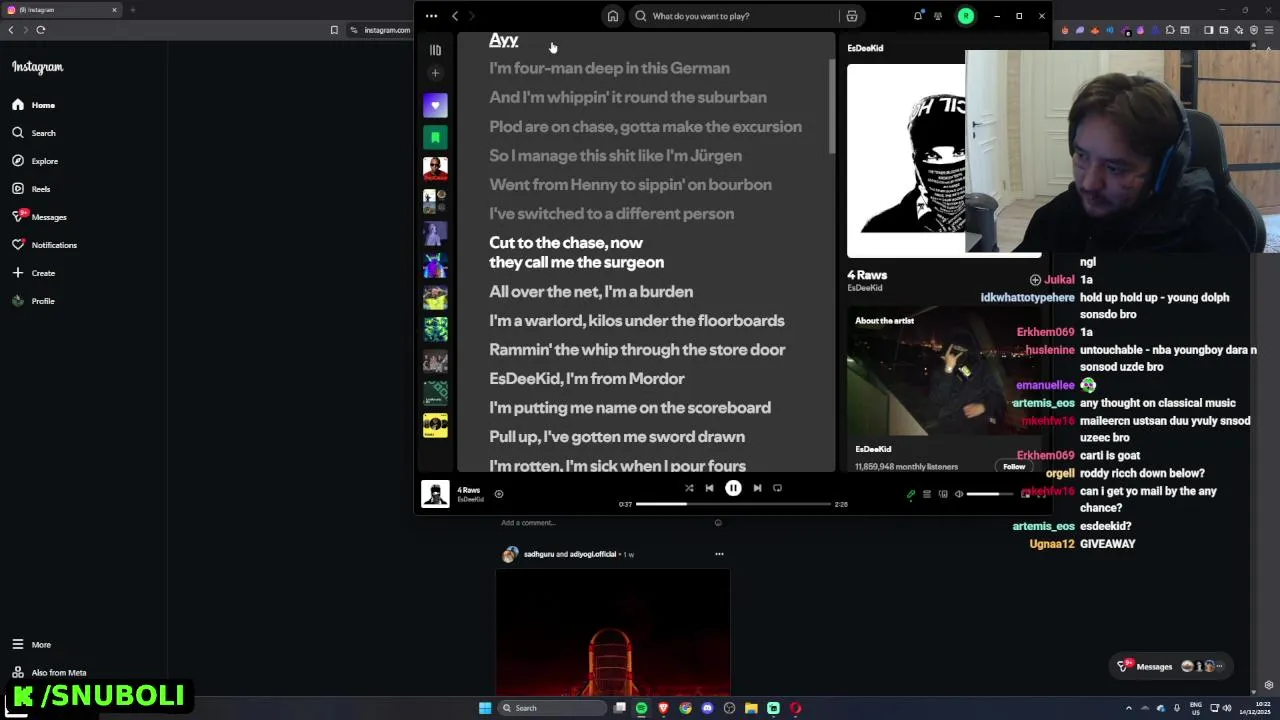This screenshot has width=1280, height=720.
Task: Follow EsDeeKid in About the artist
Action: pyautogui.click(x=1014, y=466)
